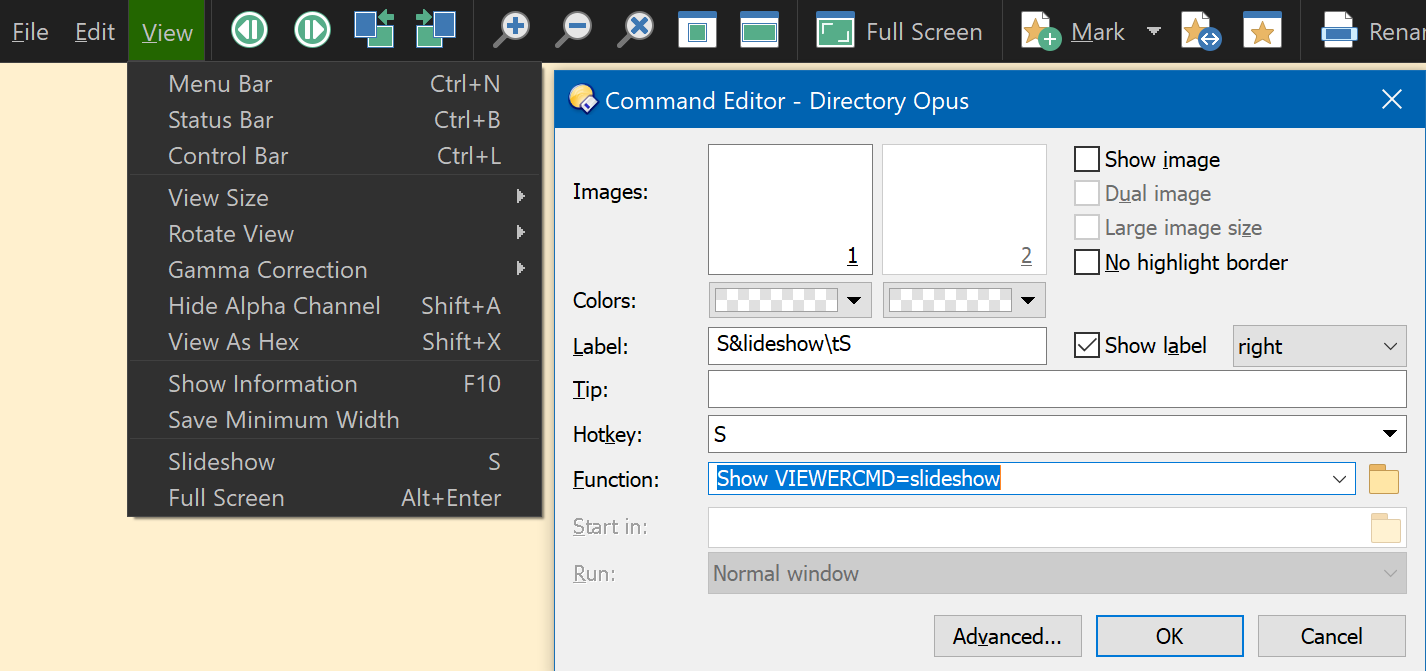The height and width of the screenshot is (671, 1426).
Task: Click the blue squares icon with left arrow
Action: pos(374,30)
